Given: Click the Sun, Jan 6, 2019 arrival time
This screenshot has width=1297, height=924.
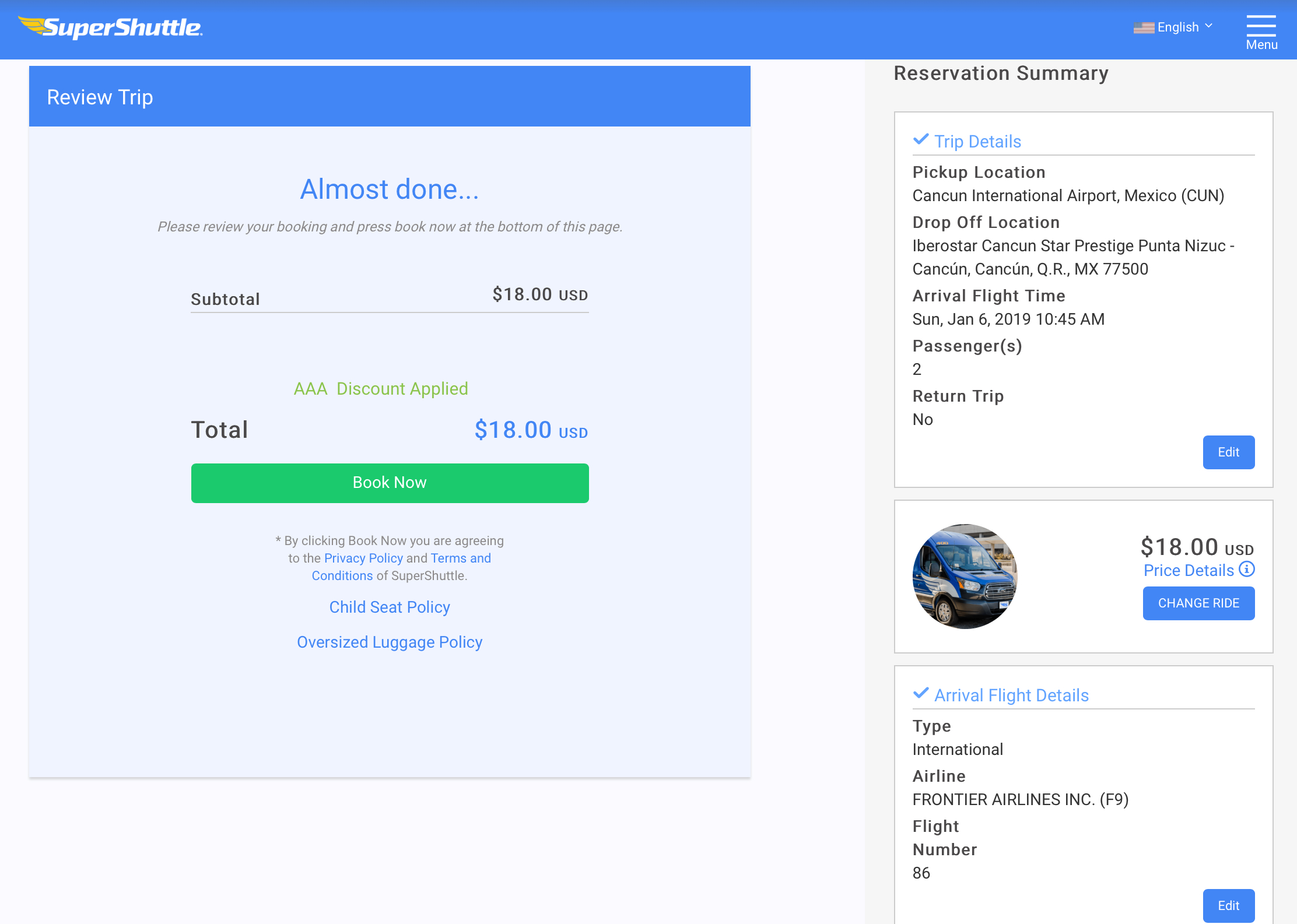Looking at the screenshot, I should point(1008,319).
